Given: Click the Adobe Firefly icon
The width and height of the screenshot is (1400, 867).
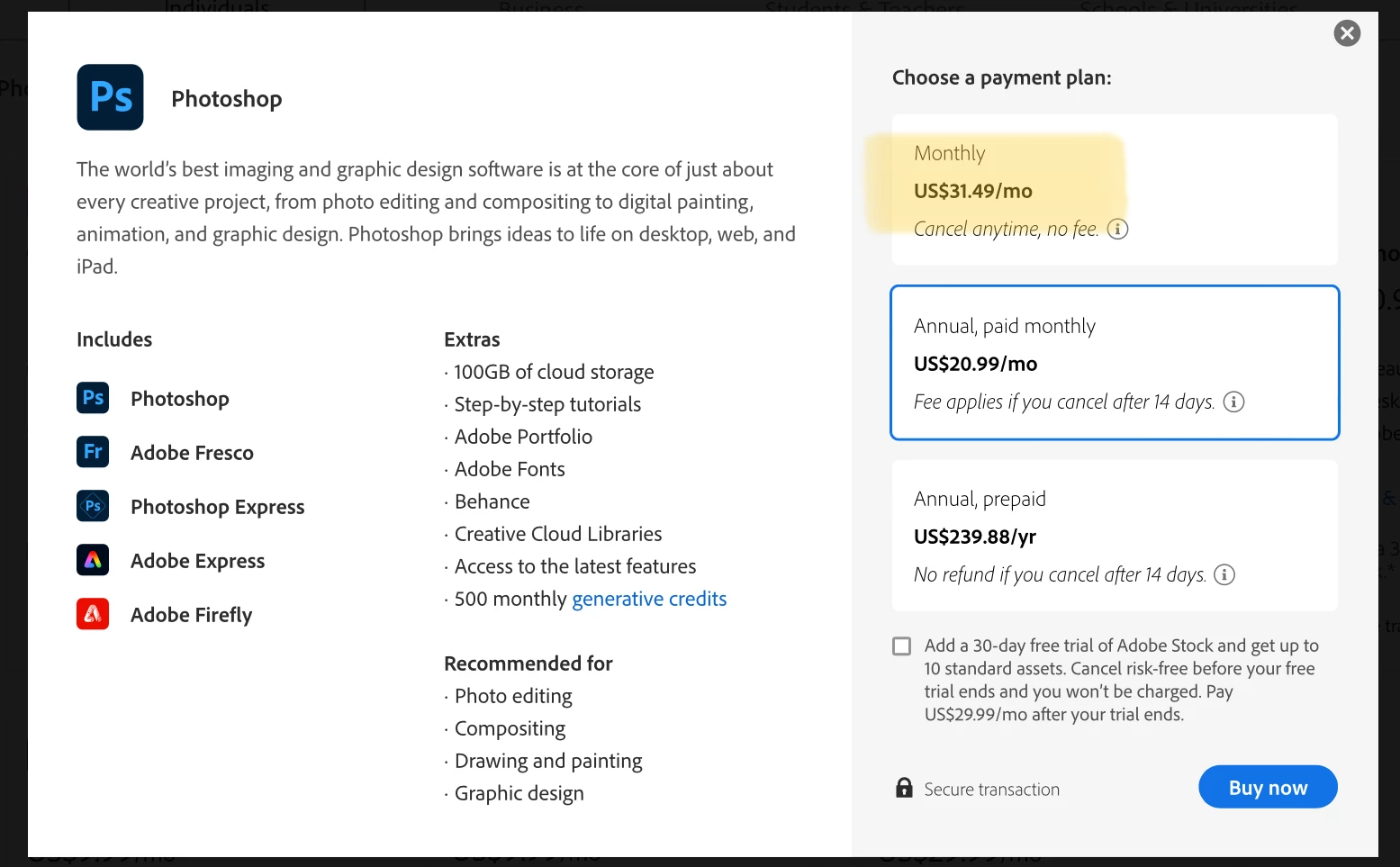Looking at the screenshot, I should (x=93, y=614).
